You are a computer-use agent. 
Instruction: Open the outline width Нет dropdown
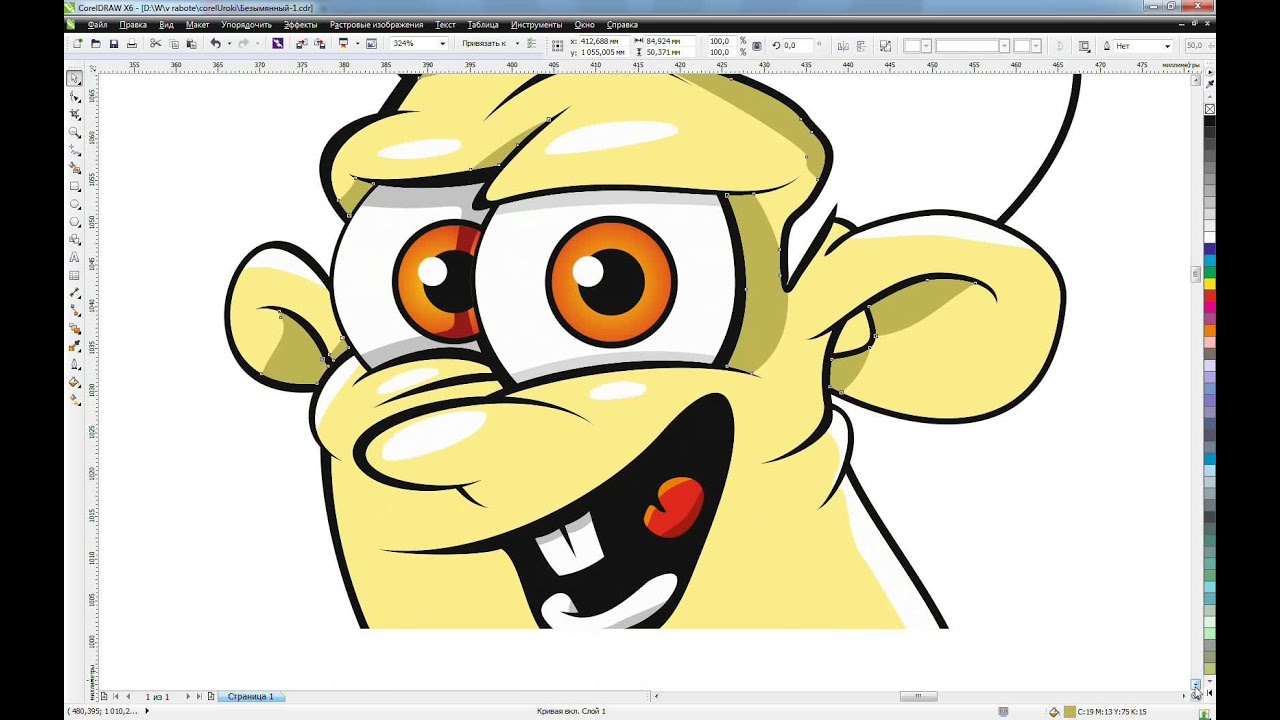pyautogui.click(x=1167, y=46)
